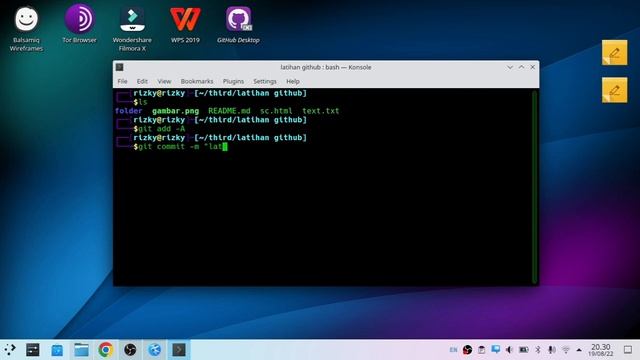
Task: Open the audio volume tray icon
Action: point(509,350)
